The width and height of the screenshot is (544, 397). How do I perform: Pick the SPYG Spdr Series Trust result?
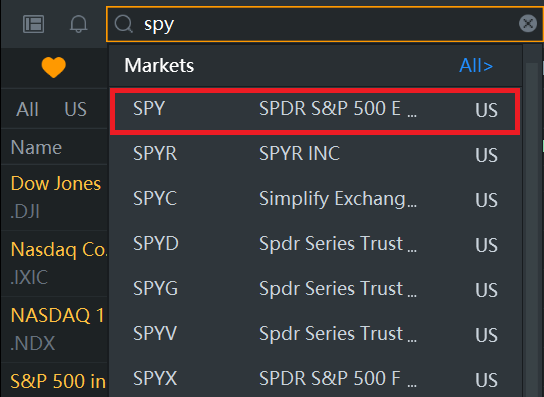(315, 289)
